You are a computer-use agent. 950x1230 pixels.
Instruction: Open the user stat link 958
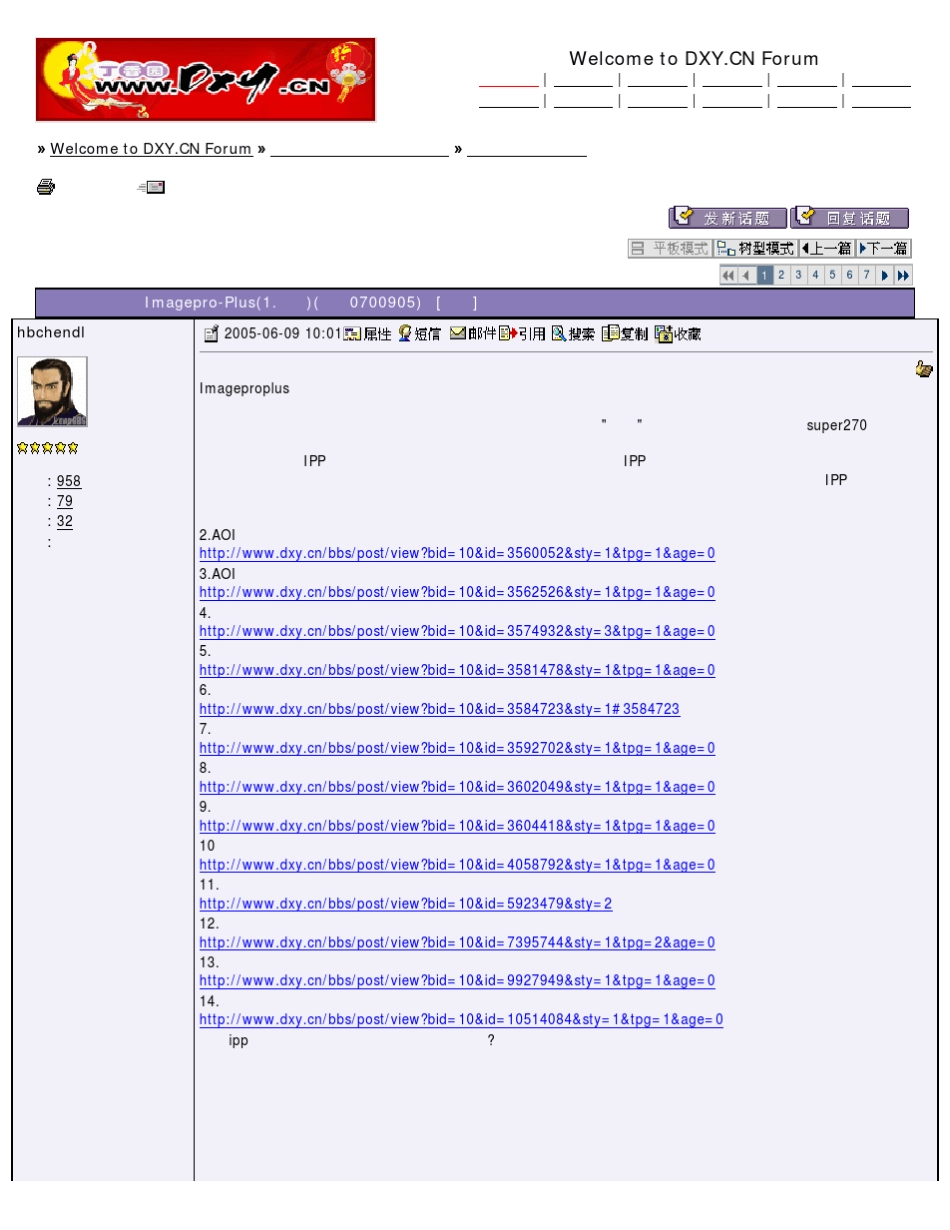click(x=69, y=481)
